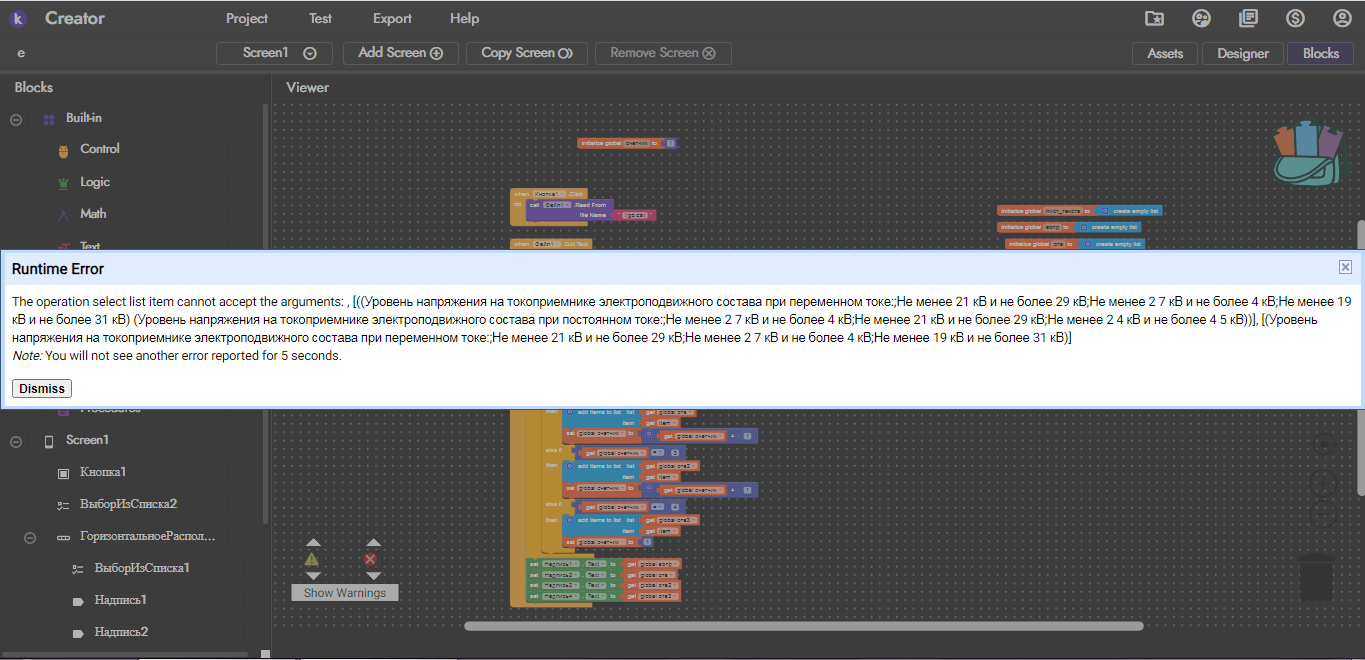Center the workspace with the target icon
Screen dimensions: 1365x660
click(1323, 445)
